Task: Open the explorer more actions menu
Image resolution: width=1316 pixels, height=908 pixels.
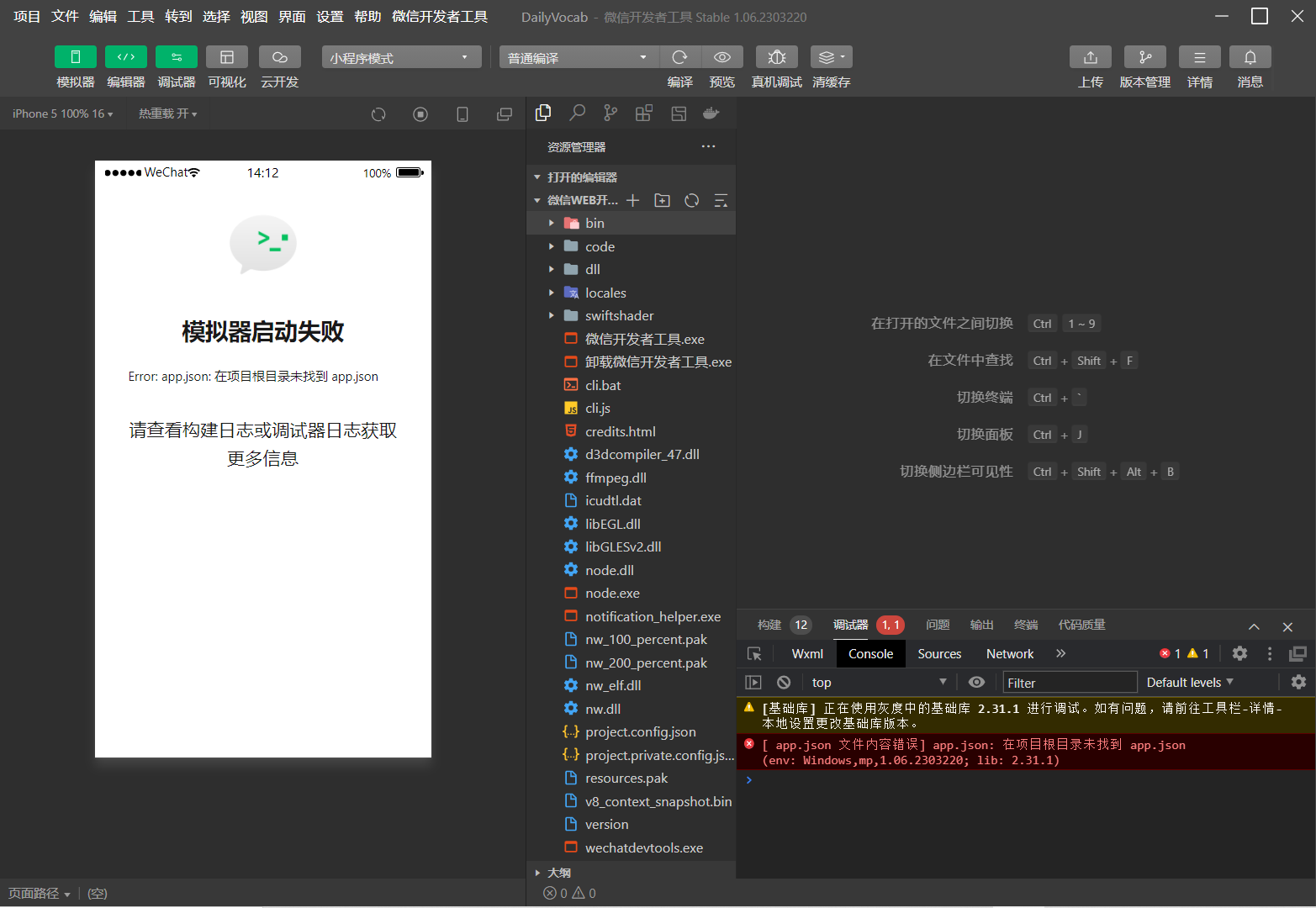Action: pyautogui.click(x=709, y=146)
